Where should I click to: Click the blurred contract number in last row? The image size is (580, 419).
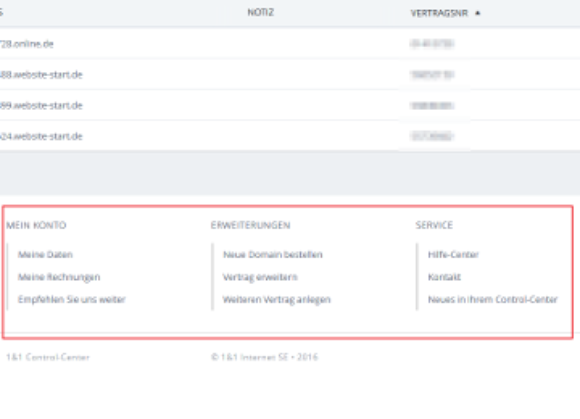click(432, 136)
